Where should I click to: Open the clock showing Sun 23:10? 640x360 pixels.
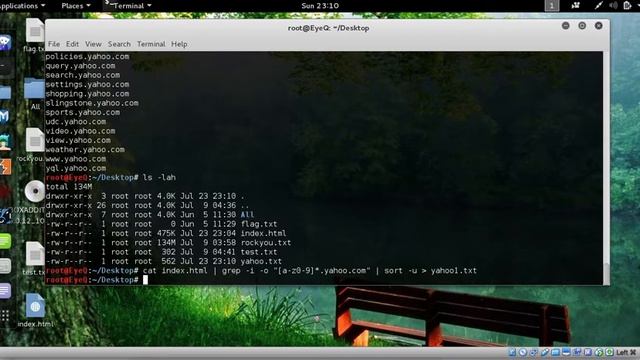320,6
